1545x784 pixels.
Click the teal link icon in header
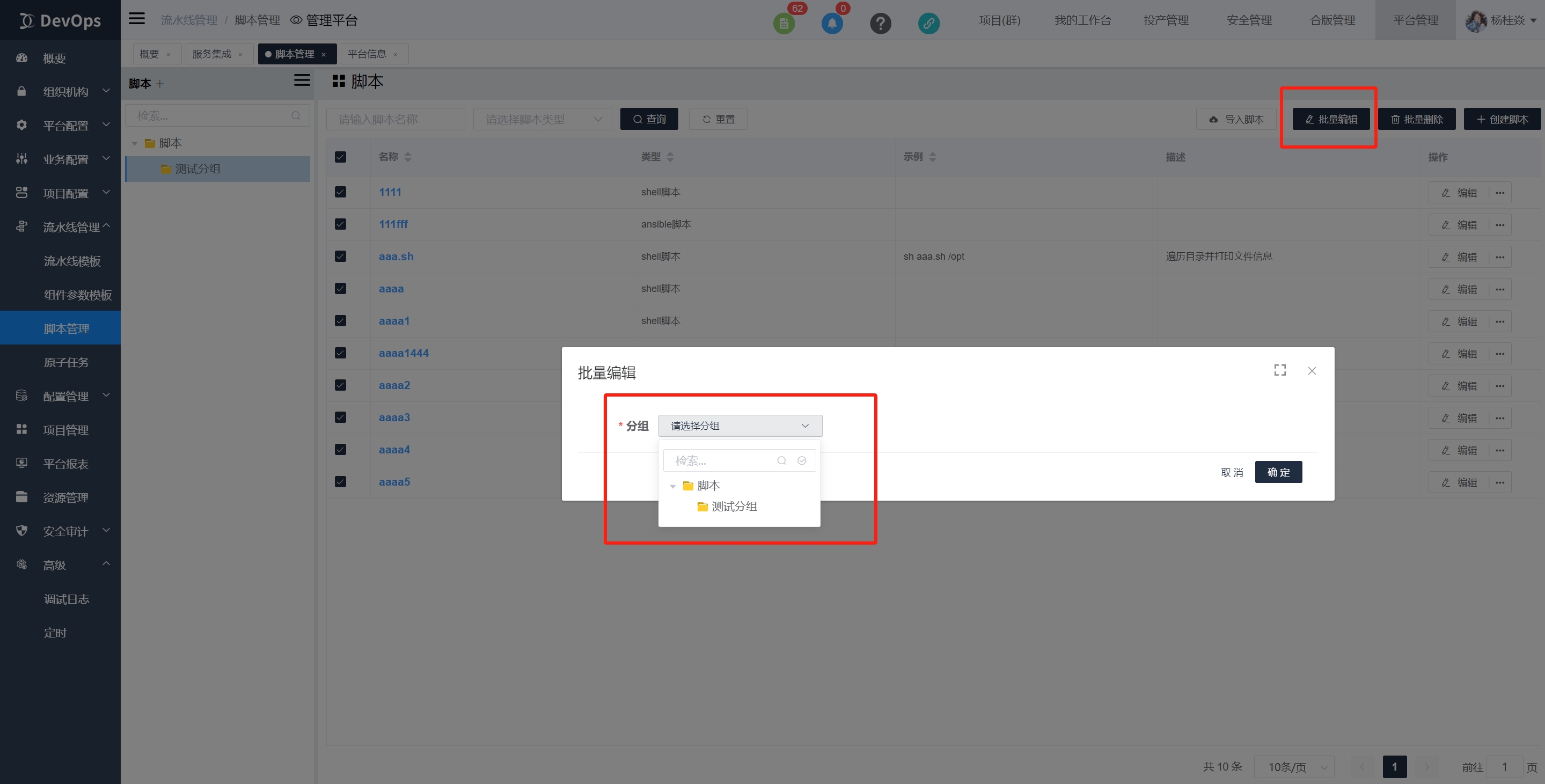[x=928, y=24]
